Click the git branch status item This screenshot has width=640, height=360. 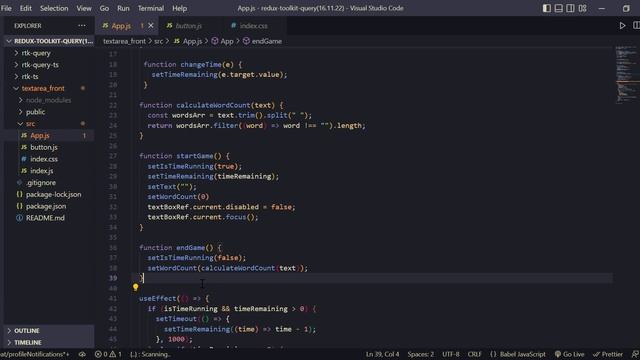35,354
